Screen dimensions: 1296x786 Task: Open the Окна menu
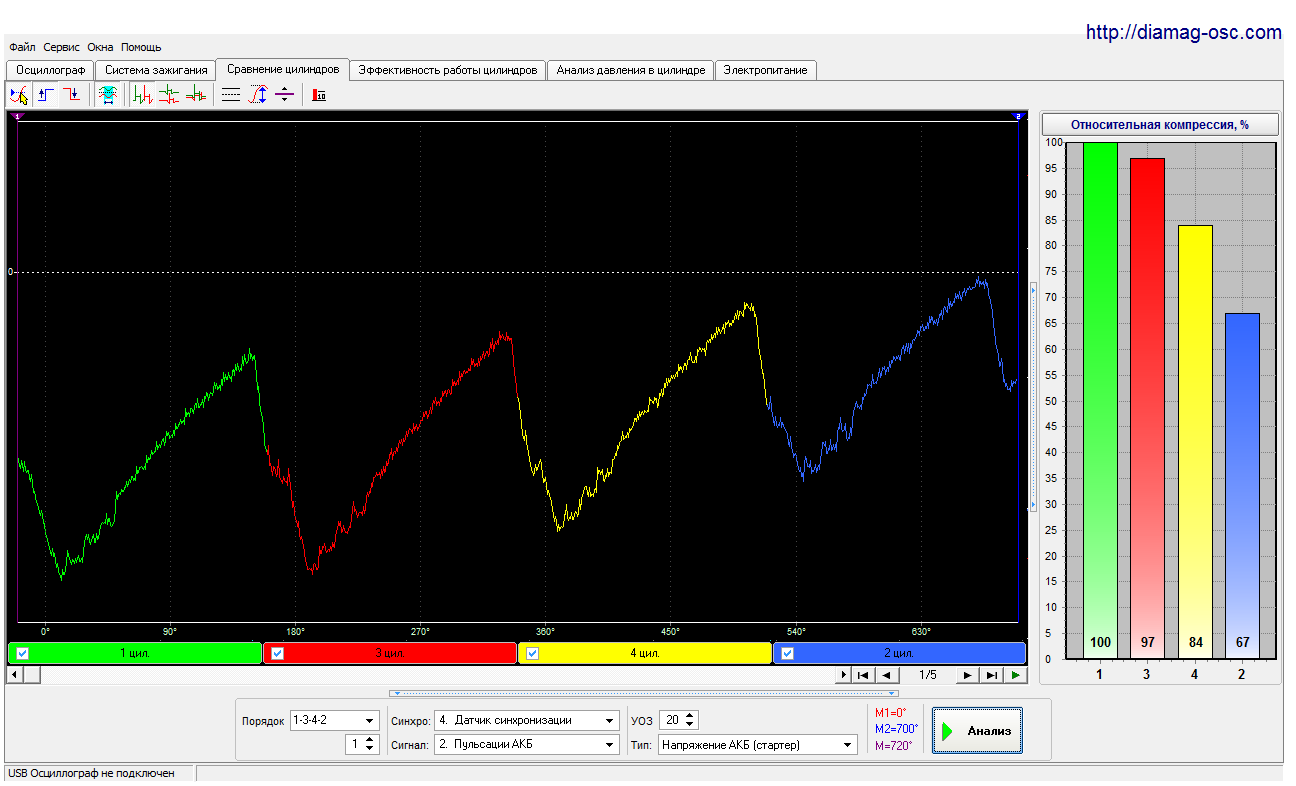[100, 47]
